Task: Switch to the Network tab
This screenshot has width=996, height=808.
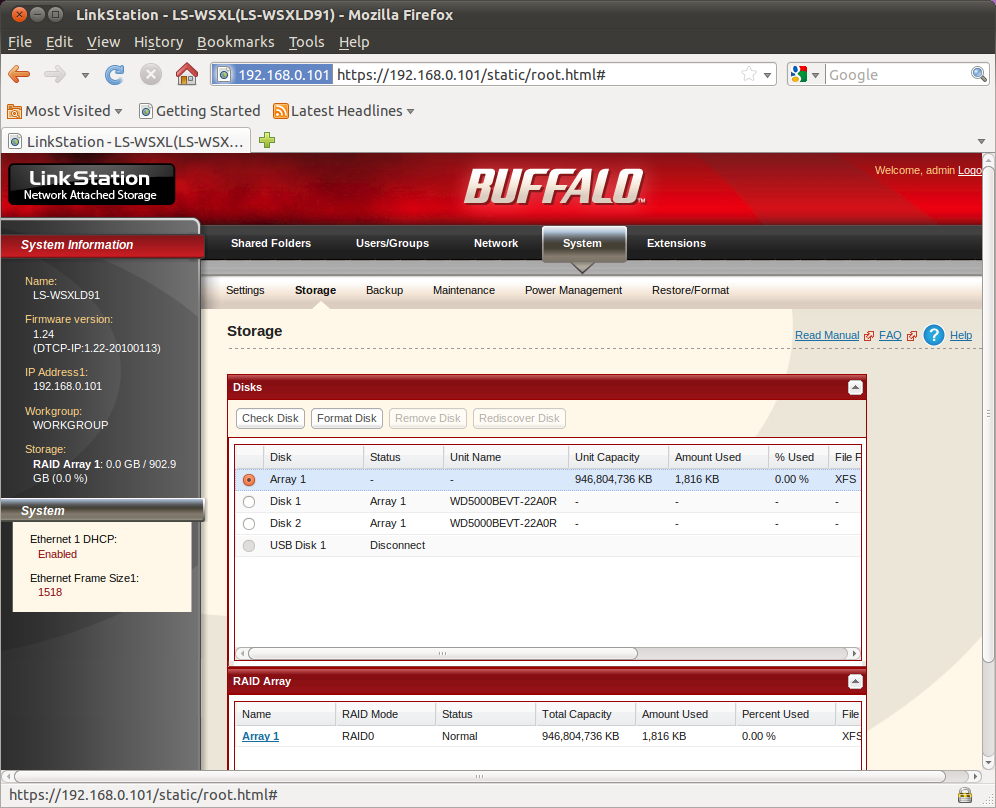Action: coord(495,243)
